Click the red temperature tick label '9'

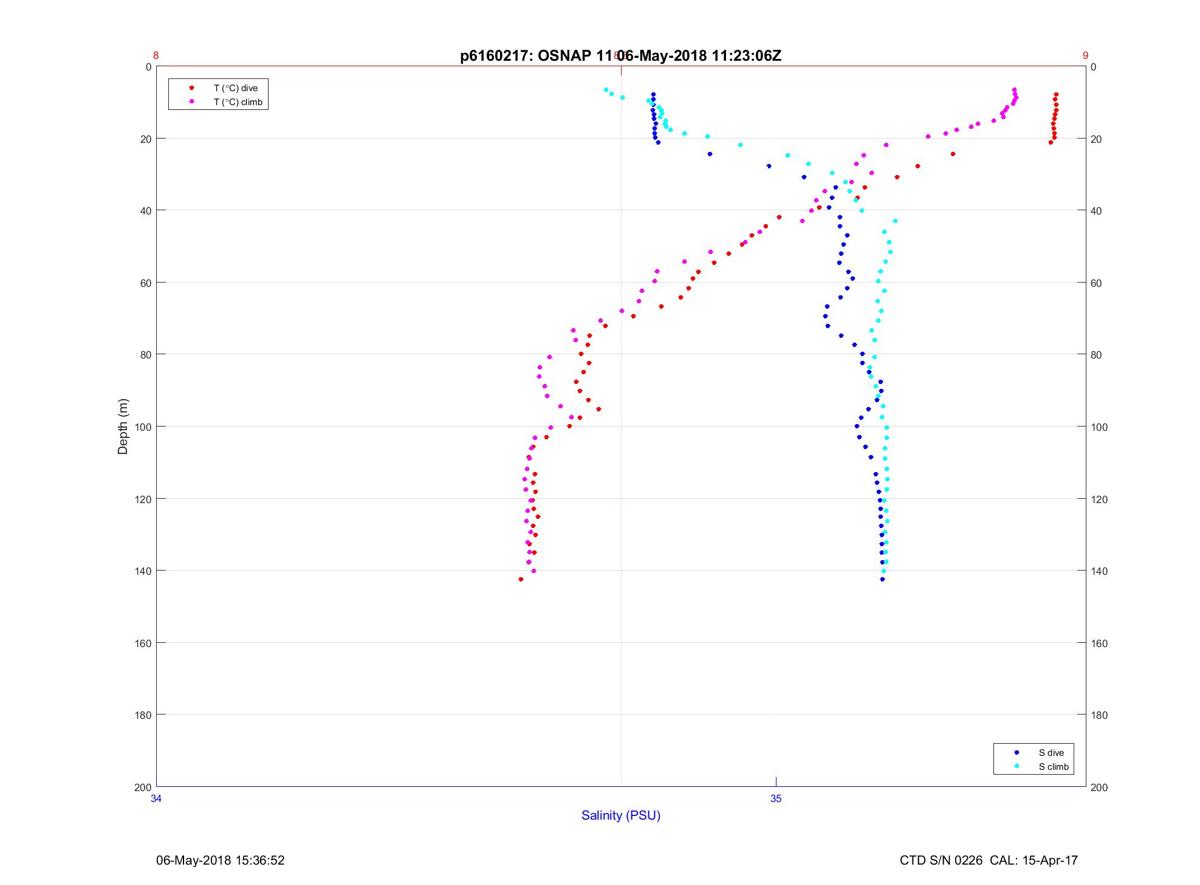pos(1085,56)
